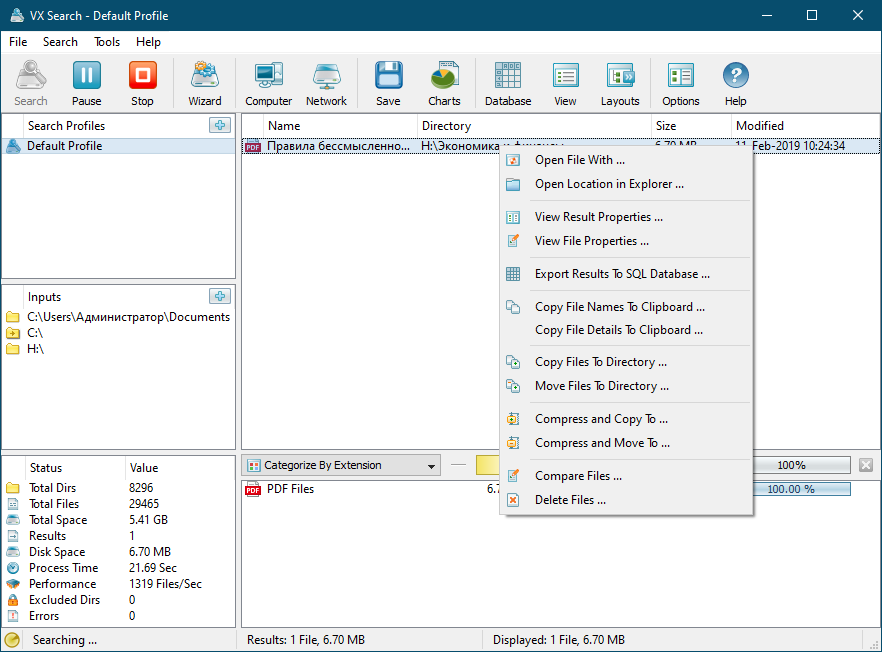Choose Open File With from context menu
This screenshot has height=652, width=882.
(626, 160)
